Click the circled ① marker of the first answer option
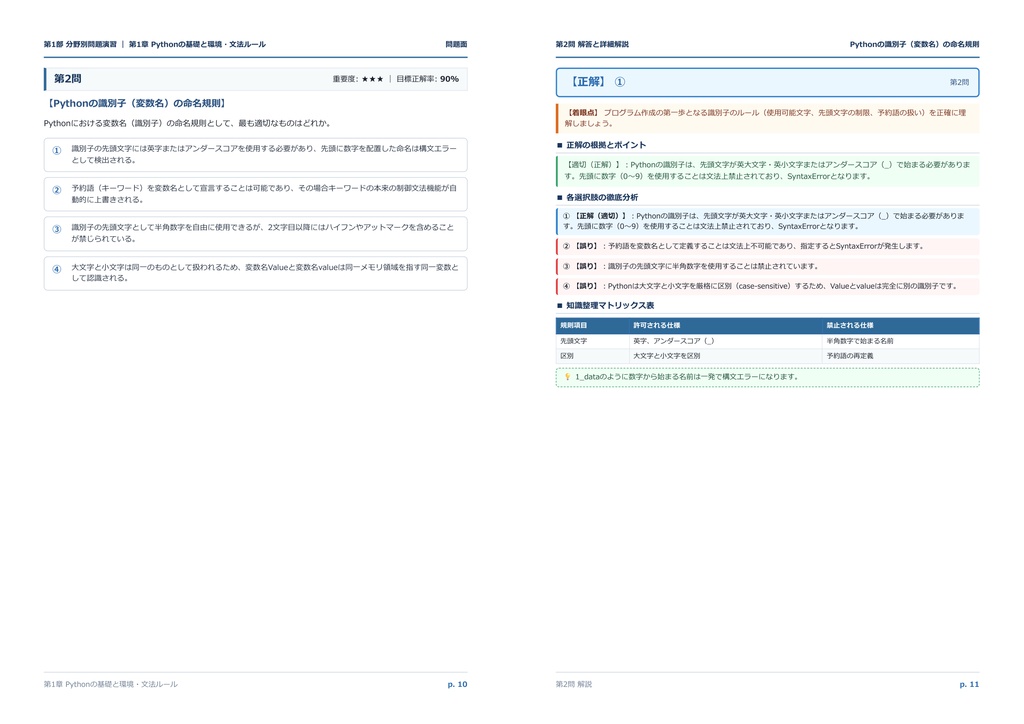 point(57,150)
